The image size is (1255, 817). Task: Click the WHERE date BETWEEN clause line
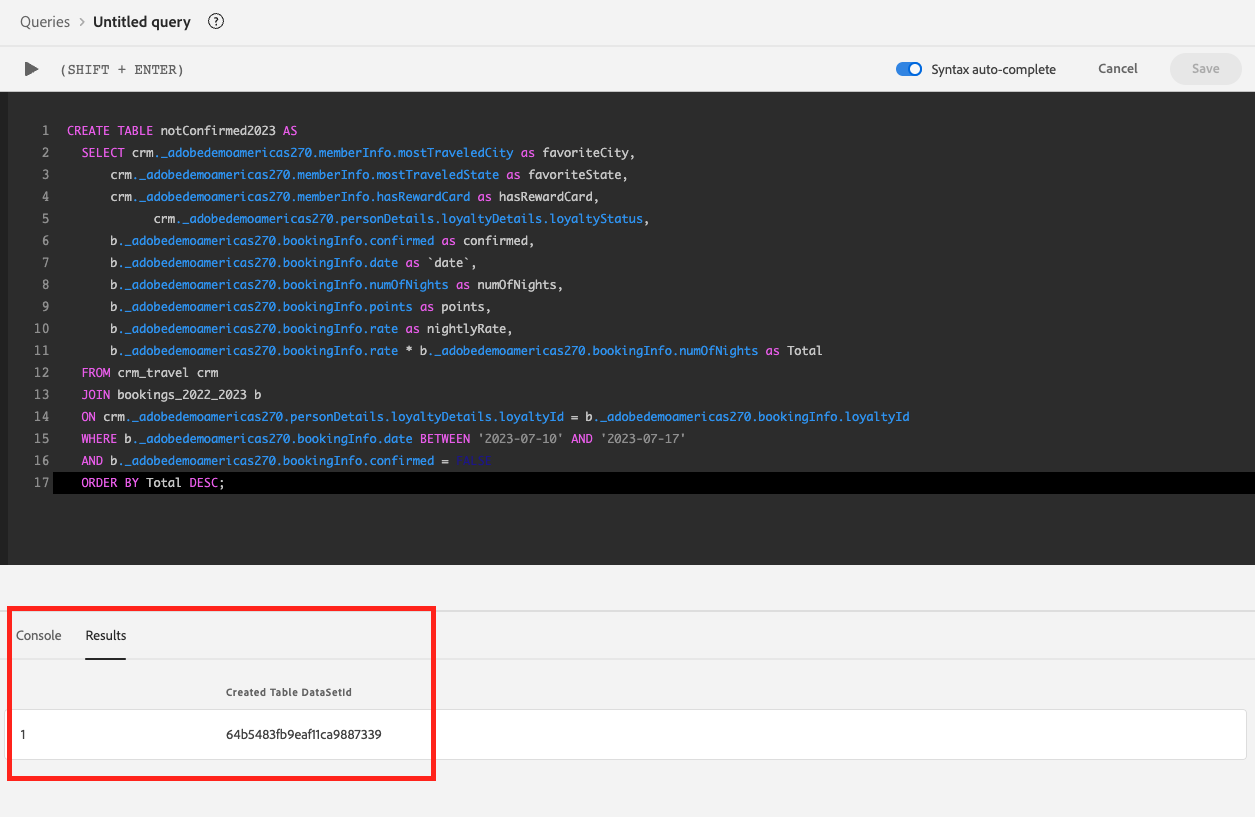[384, 439]
